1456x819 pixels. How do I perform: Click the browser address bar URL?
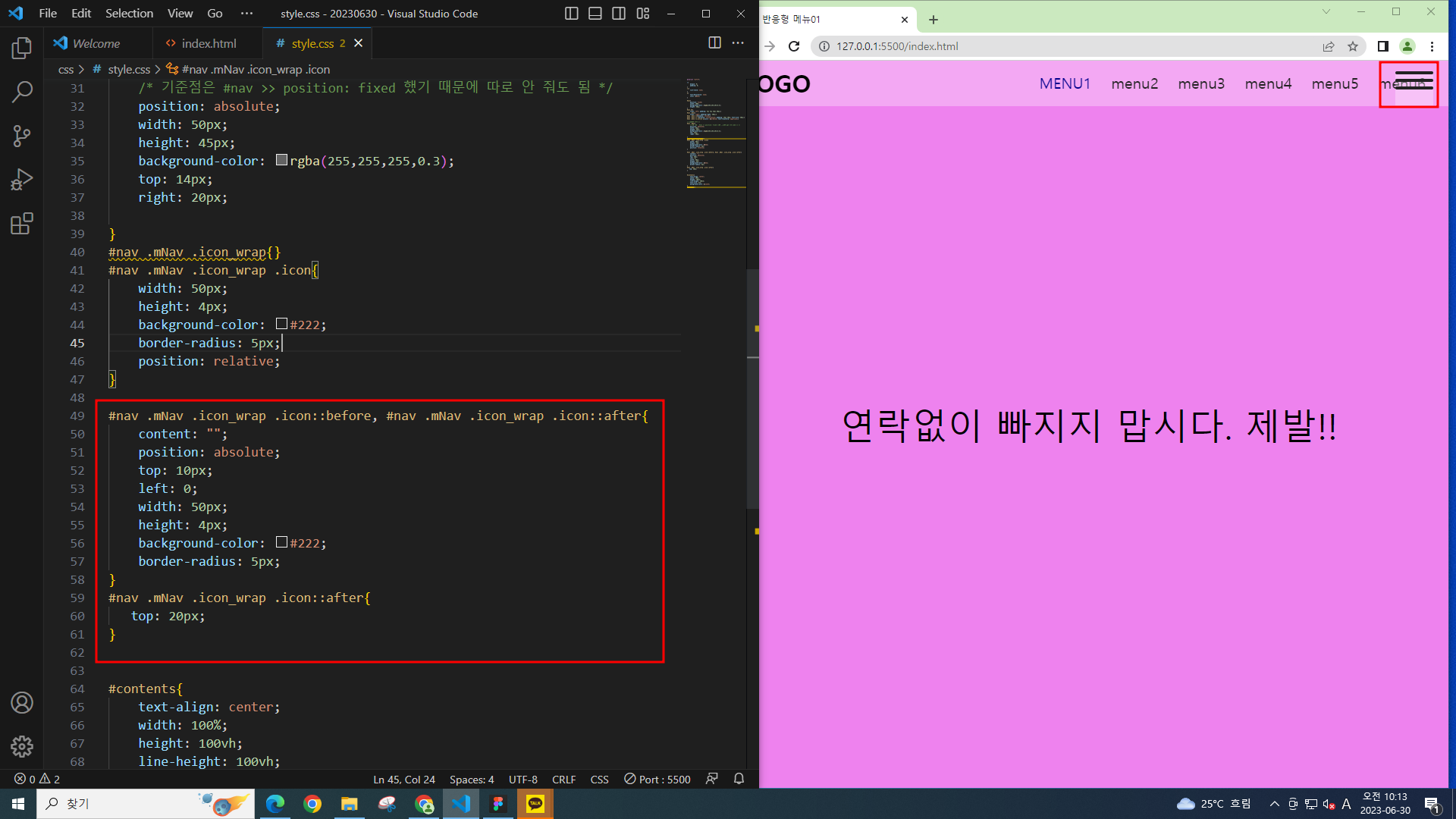point(897,46)
